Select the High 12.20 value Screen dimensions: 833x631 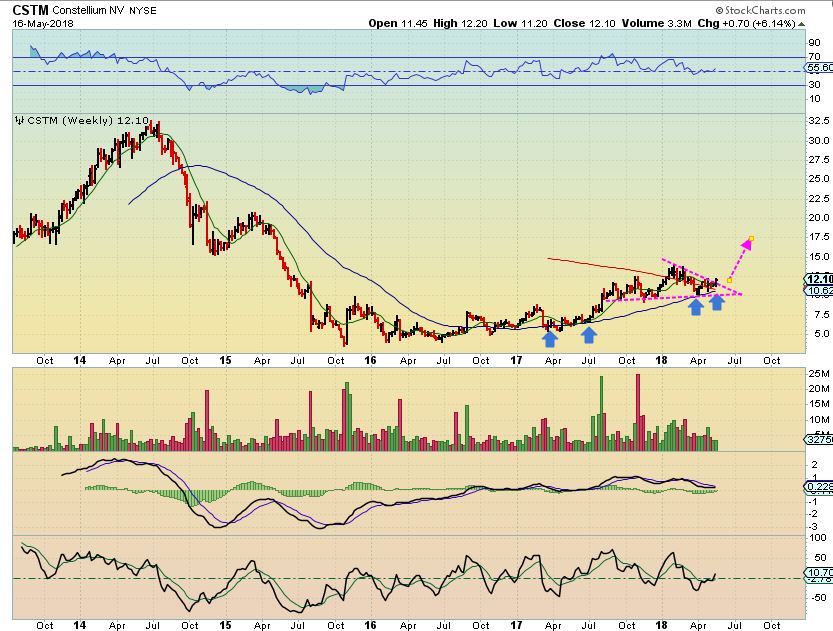[460, 23]
